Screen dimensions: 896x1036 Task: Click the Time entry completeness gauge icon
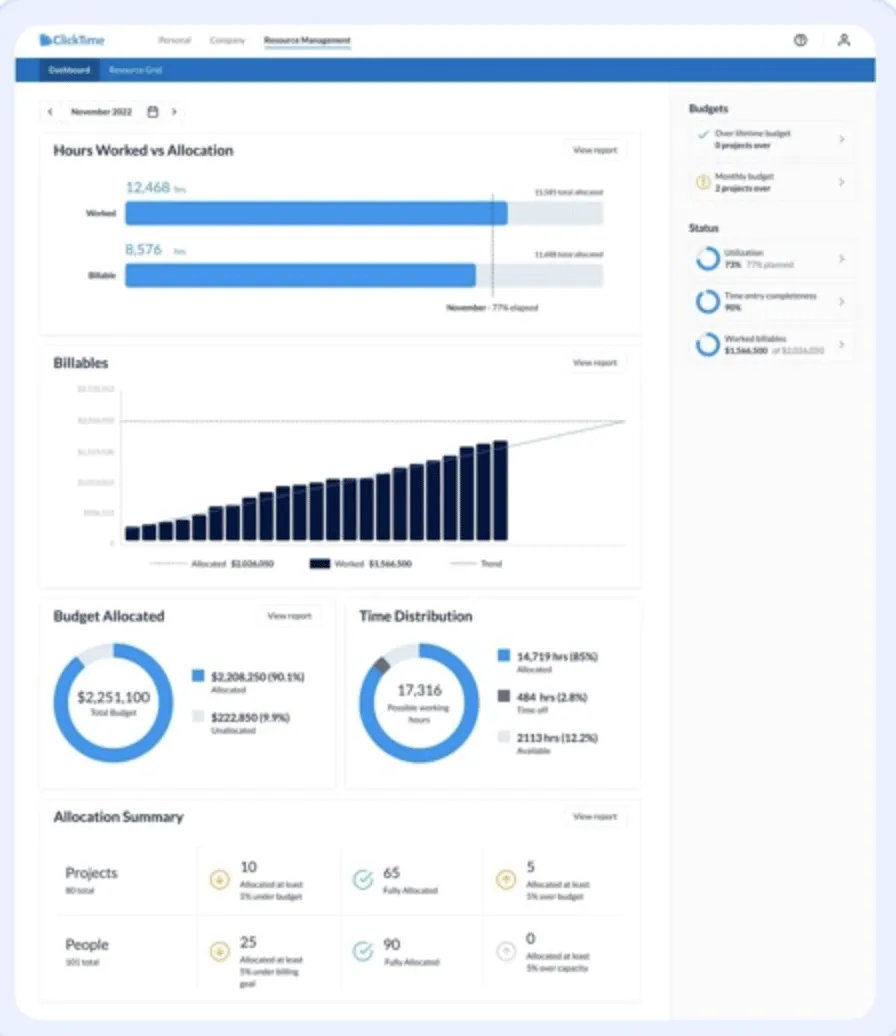click(x=706, y=301)
